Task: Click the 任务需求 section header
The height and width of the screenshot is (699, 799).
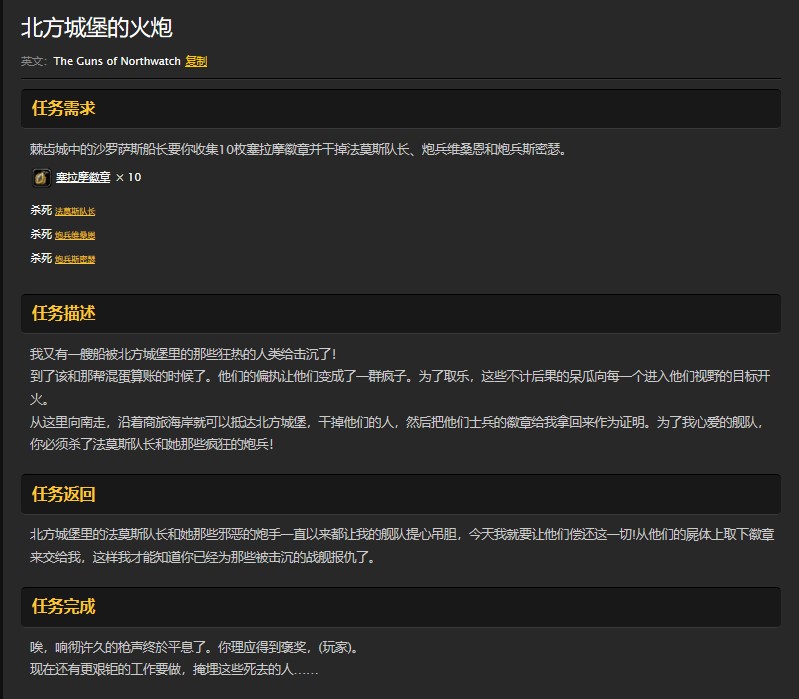Action: tap(64, 108)
